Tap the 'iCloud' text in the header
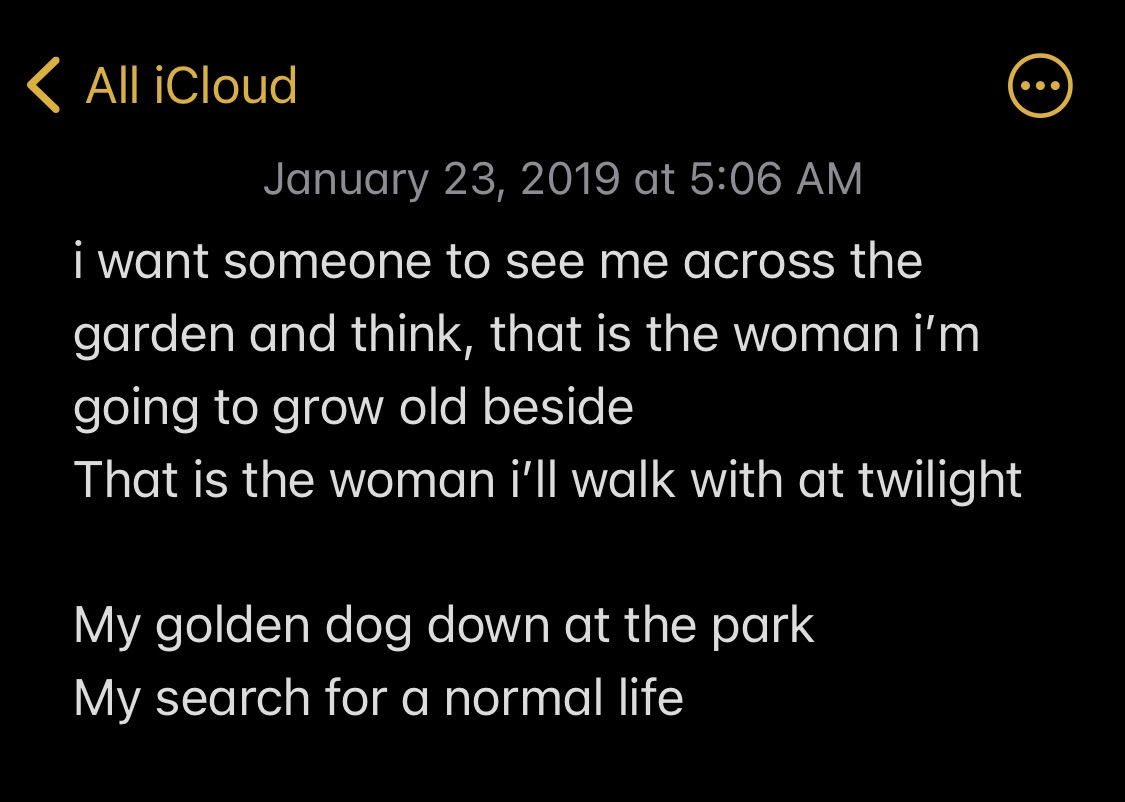 (x=225, y=85)
